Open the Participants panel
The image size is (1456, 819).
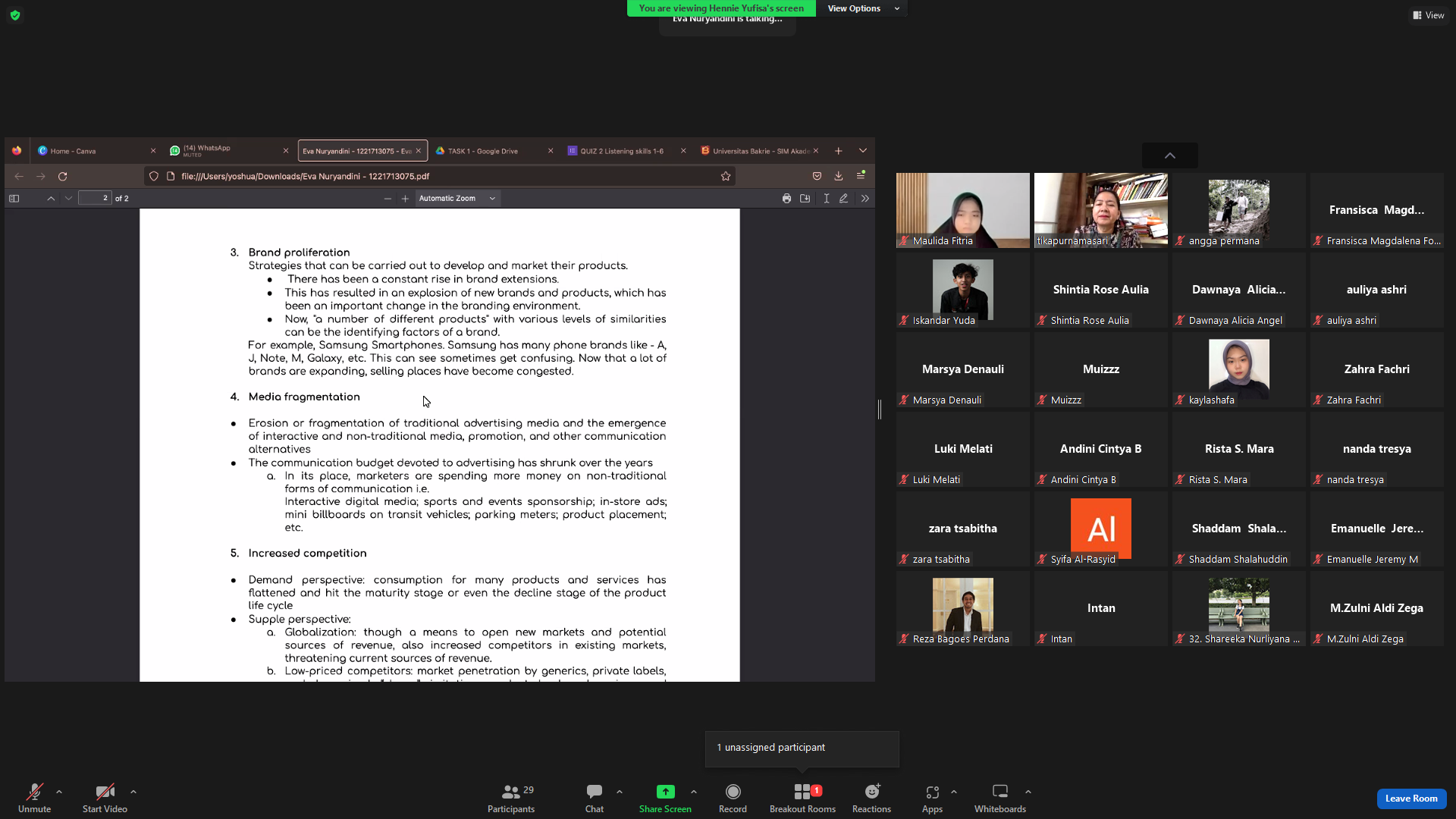511,798
